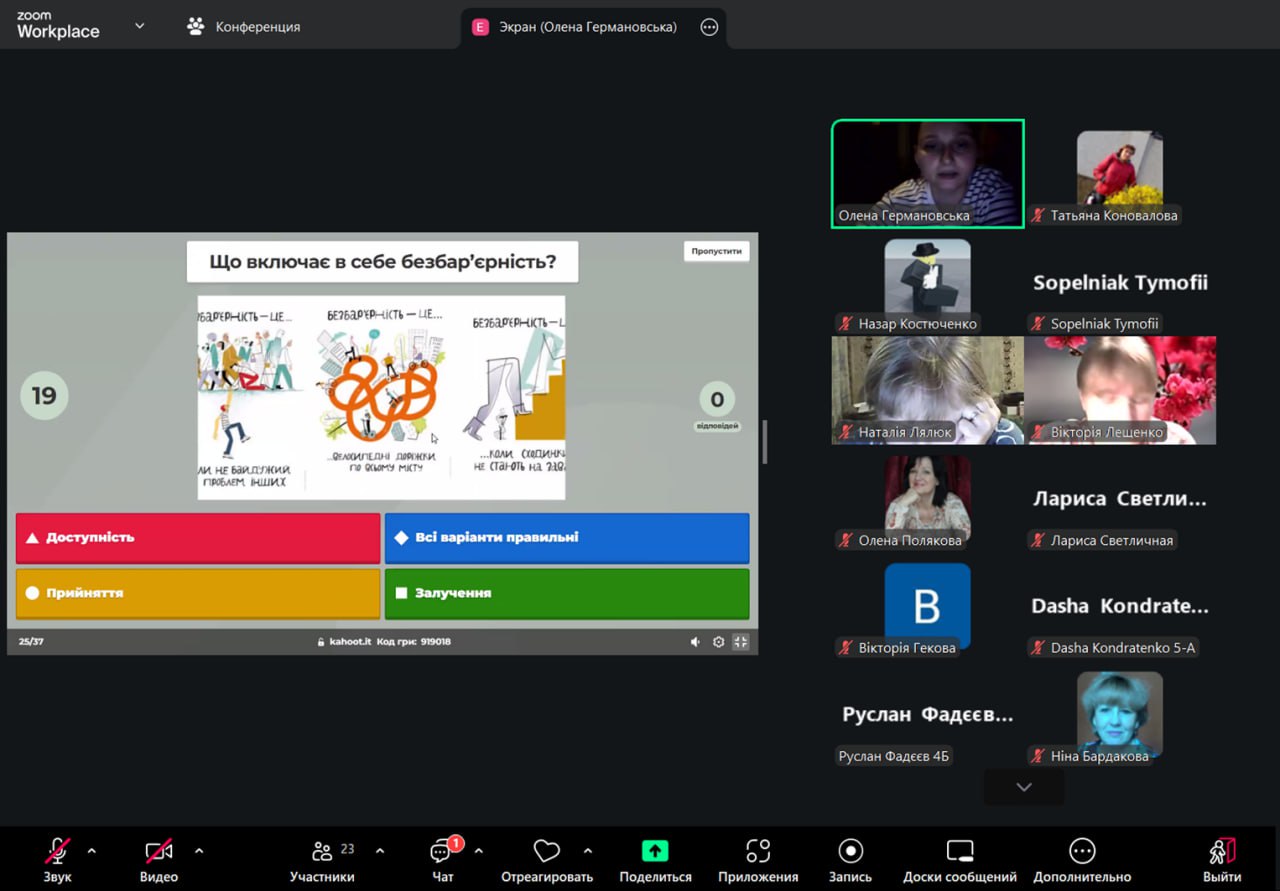Open the Участники participants panel

click(322, 852)
